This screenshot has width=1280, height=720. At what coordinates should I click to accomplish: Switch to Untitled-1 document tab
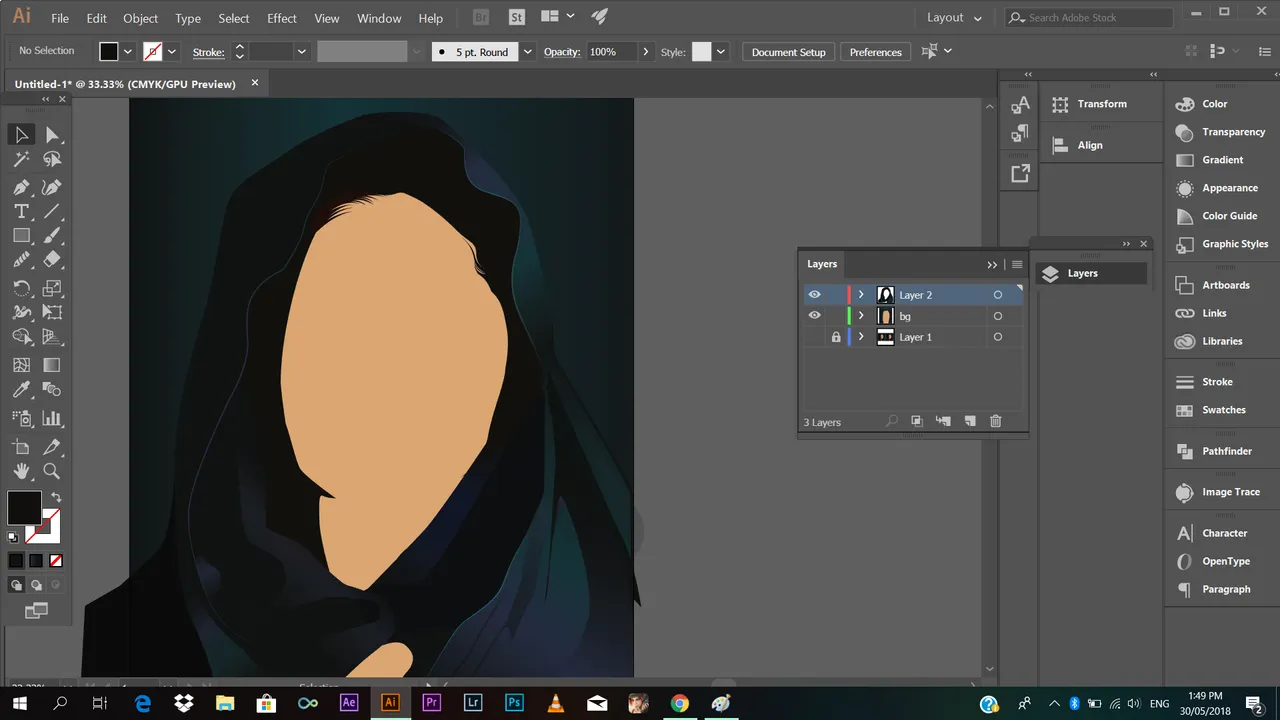click(x=125, y=84)
